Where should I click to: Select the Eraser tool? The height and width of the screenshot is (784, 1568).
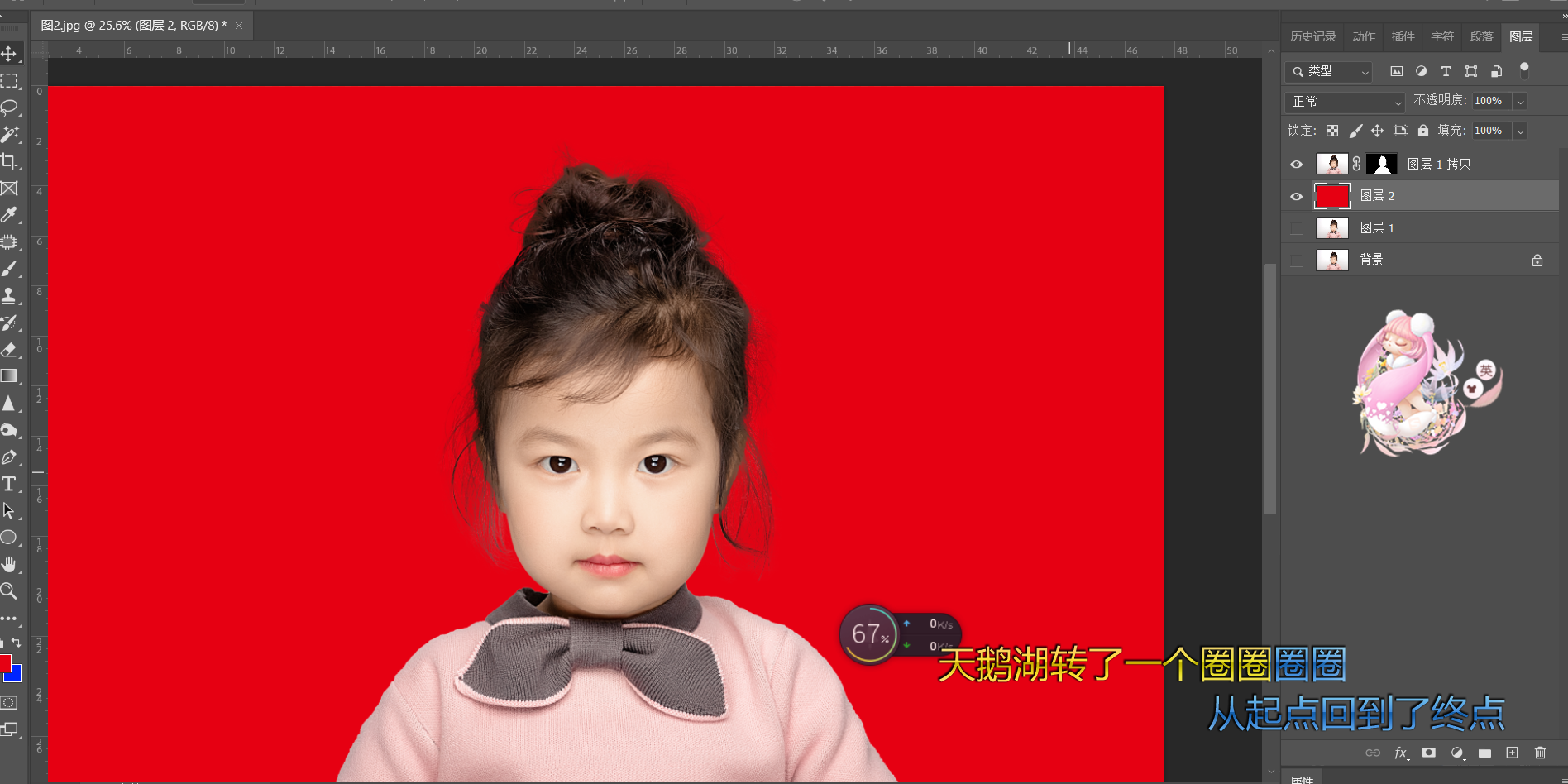[11, 350]
